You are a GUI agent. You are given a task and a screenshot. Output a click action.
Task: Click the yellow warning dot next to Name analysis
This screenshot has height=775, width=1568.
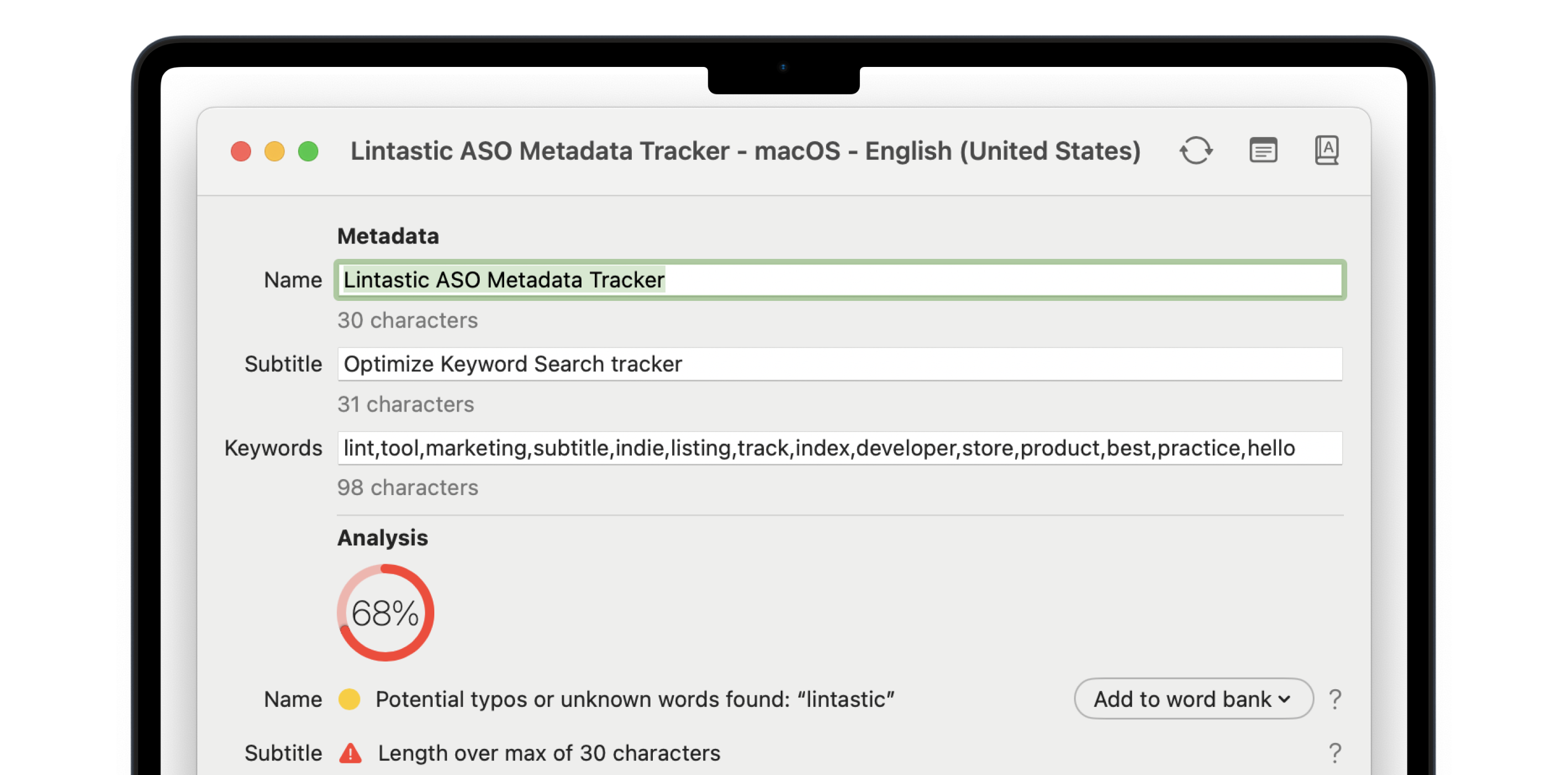click(x=351, y=700)
